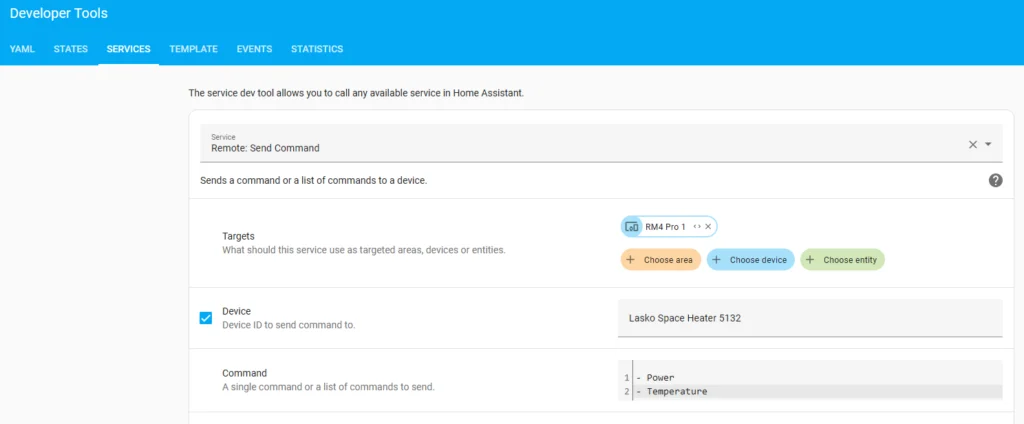Click the plus icon on Choose entity
The image size is (1024, 424).
click(810, 260)
